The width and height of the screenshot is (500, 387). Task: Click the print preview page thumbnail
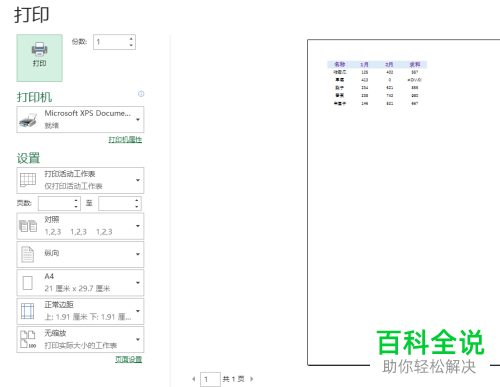pos(404,202)
